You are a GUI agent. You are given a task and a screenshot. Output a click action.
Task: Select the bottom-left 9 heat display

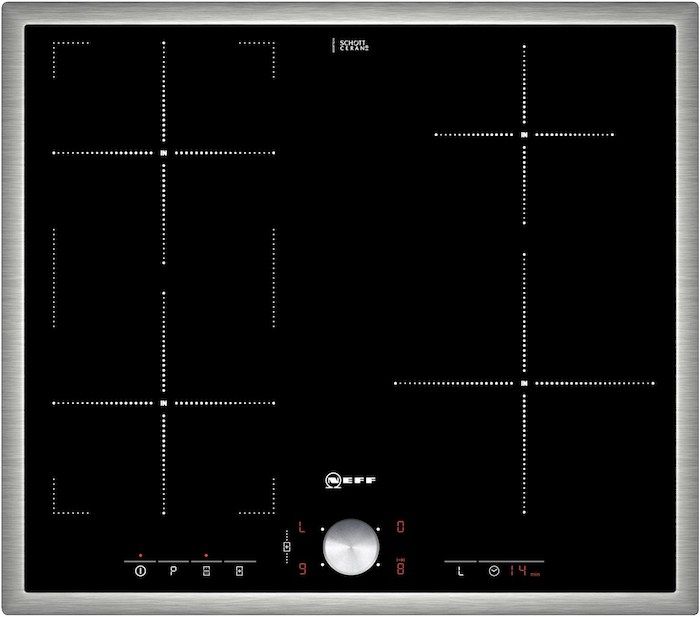click(301, 567)
